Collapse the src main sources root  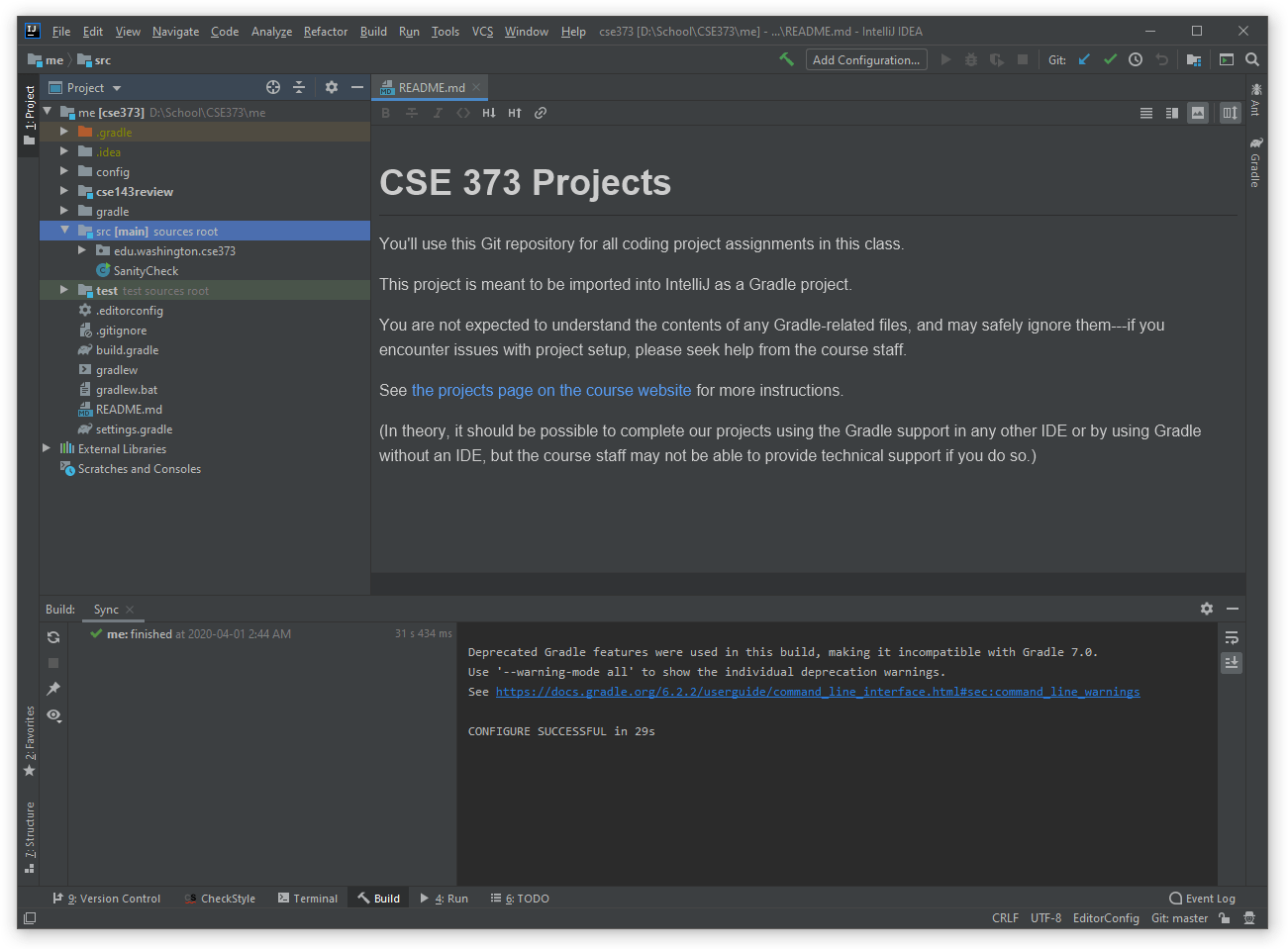(x=64, y=230)
